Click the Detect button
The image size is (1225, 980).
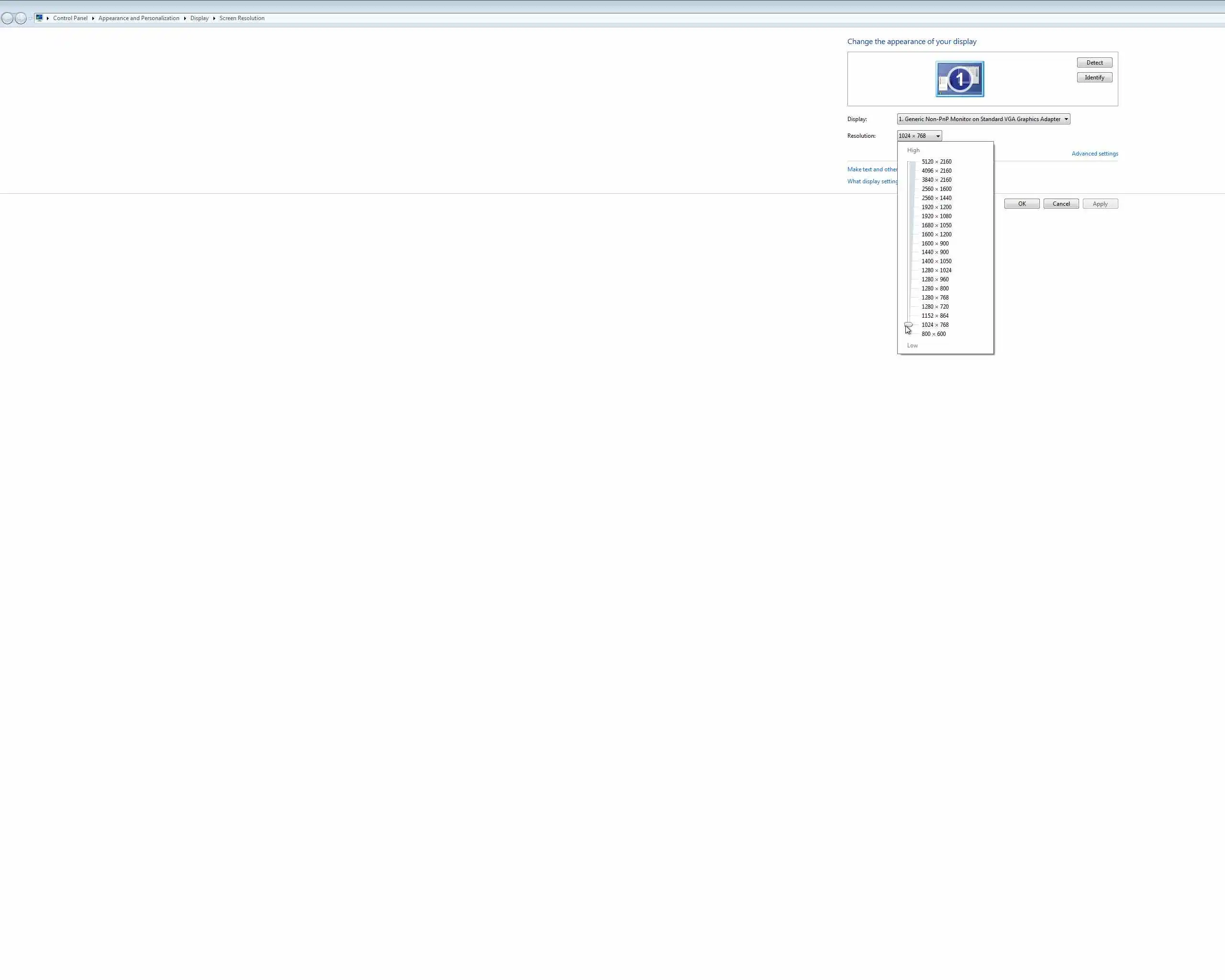pyautogui.click(x=1094, y=63)
